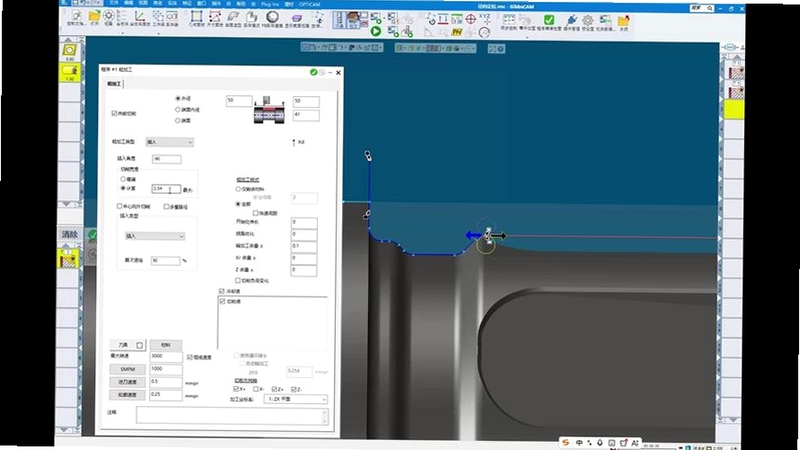
Task: Click the gear icon beside the open folder
Action: tap(109, 16)
